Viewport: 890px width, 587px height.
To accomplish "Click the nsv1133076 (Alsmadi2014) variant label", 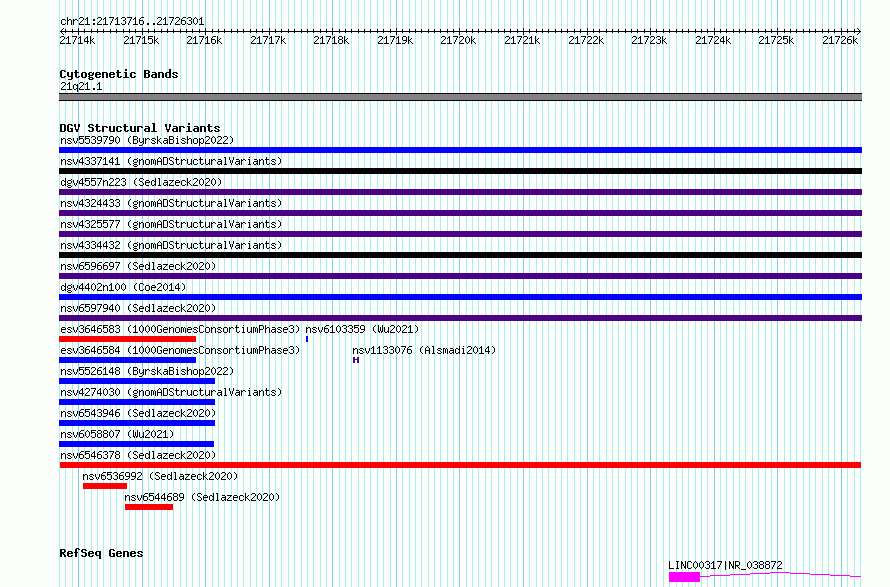I will (x=424, y=350).
